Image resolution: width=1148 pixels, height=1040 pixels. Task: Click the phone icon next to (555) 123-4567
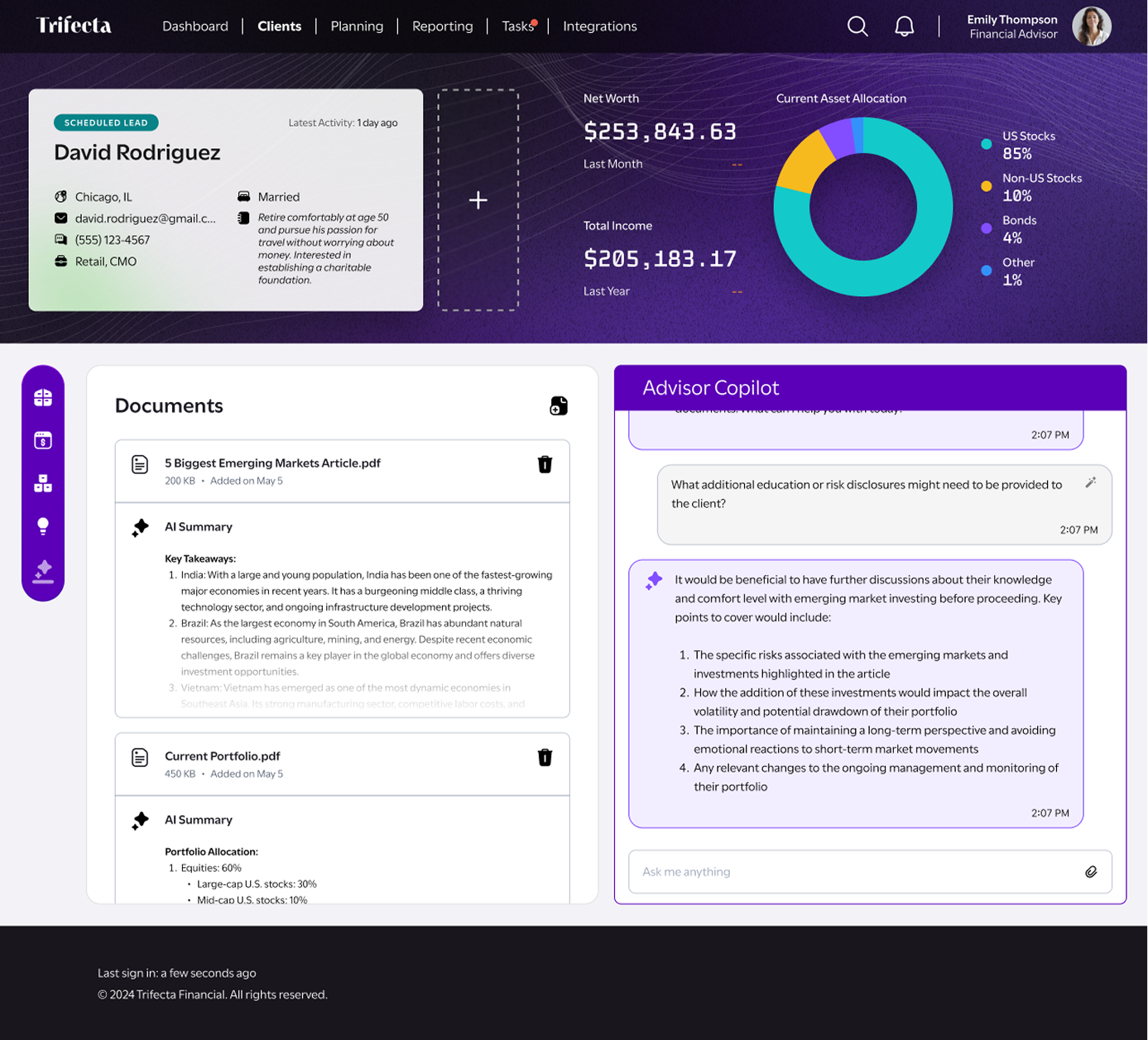click(x=60, y=240)
